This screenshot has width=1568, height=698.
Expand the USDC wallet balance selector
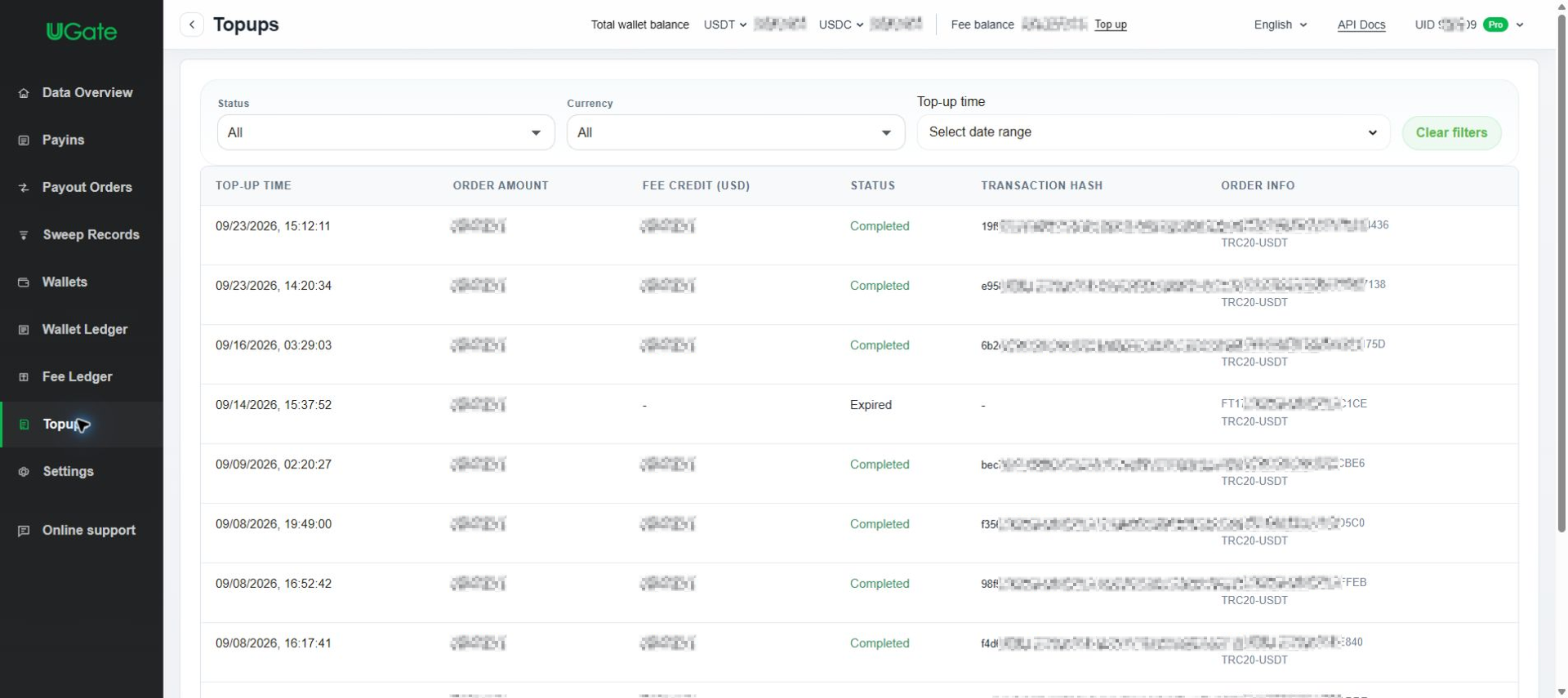tap(841, 24)
